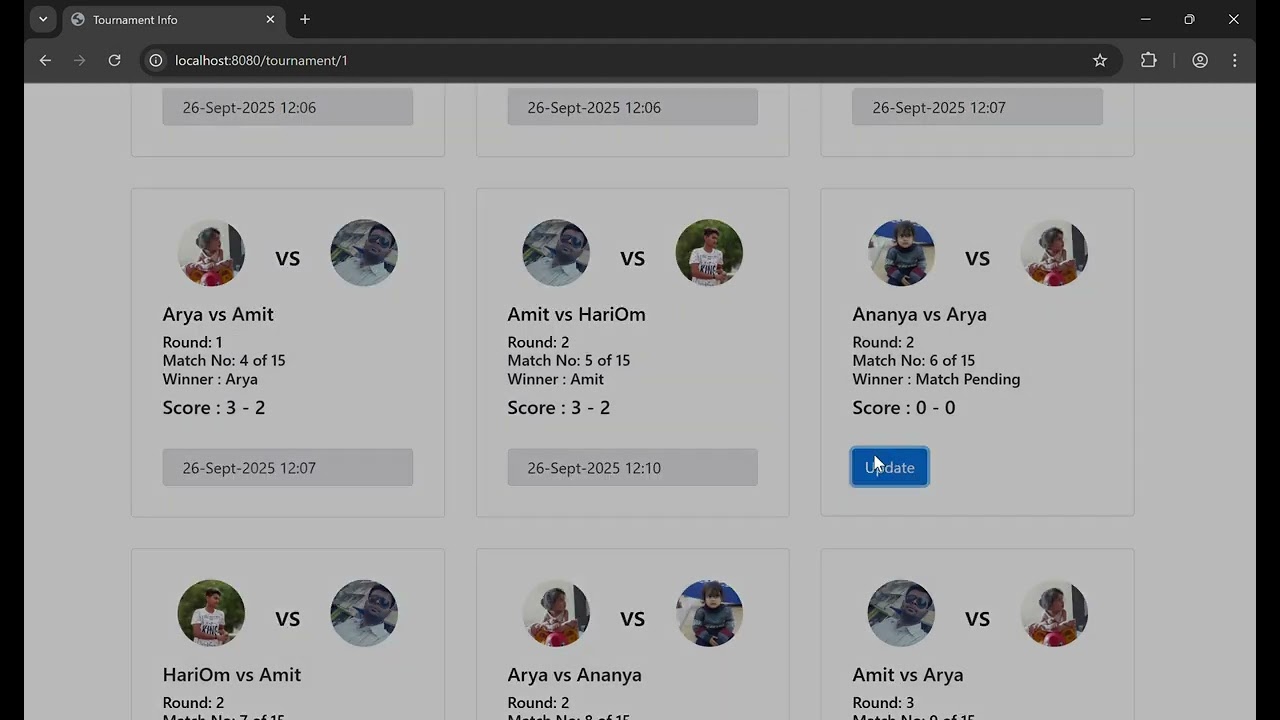Click the browser forward arrow
1280x720 pixels.
point(80,60)
